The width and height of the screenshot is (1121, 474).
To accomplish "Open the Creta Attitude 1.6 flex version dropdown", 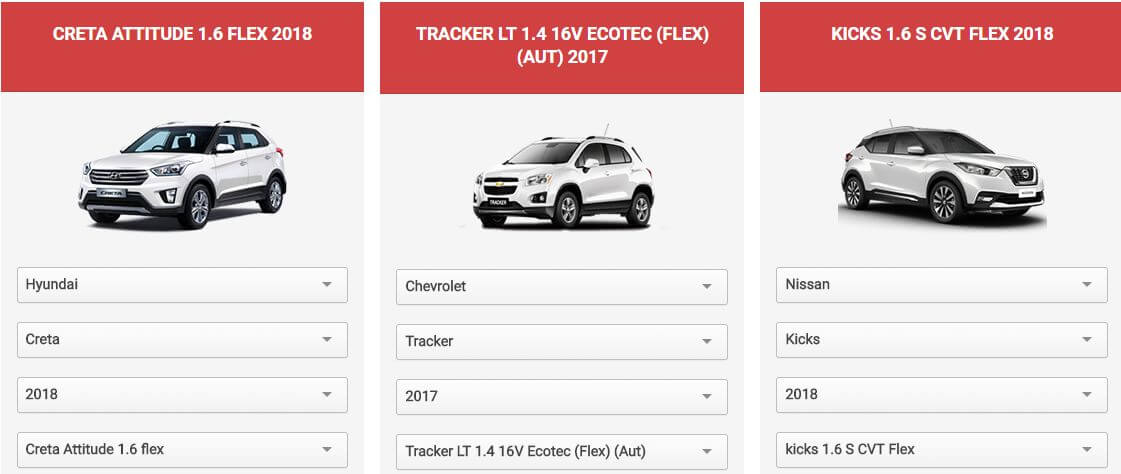I will [x=182, y=450].
